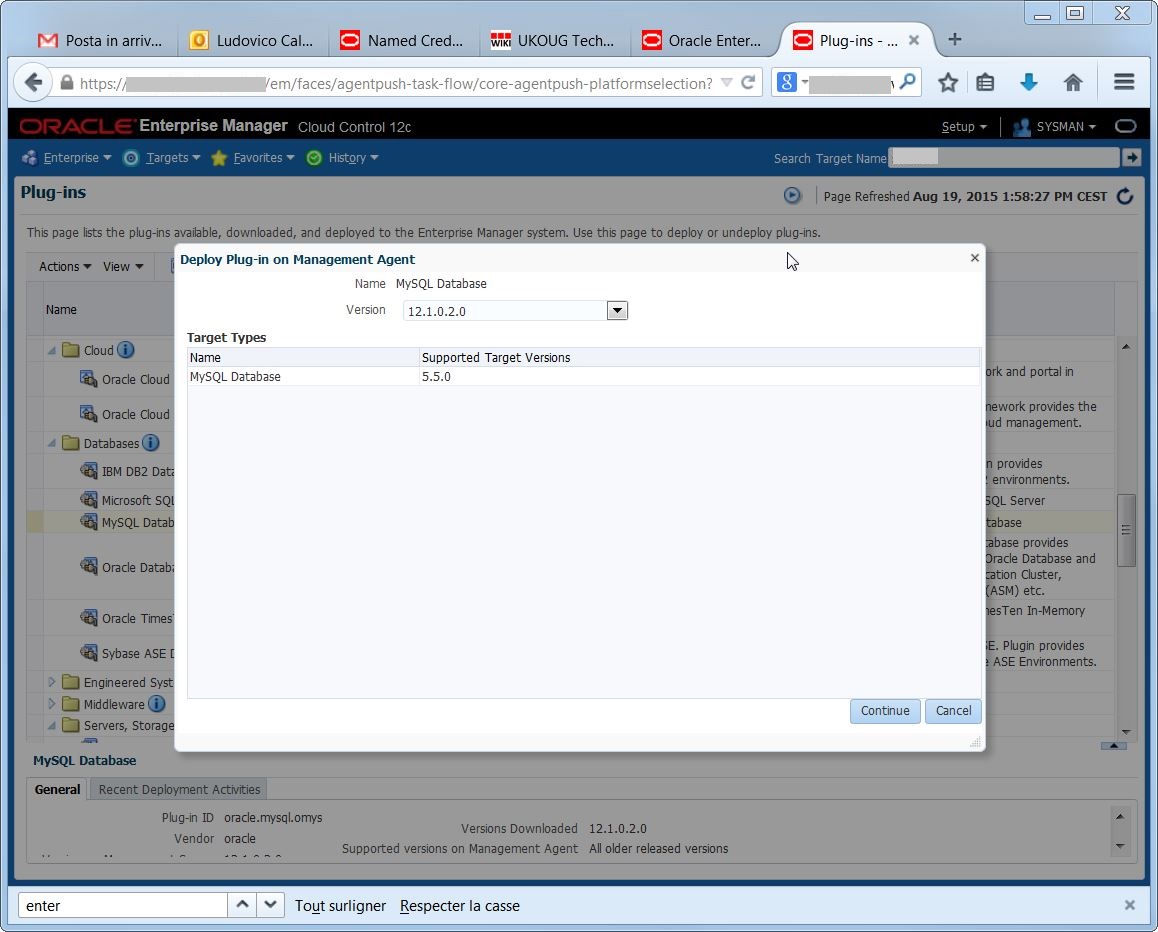Find previous match with up arrow
The width and height of the screenshot is (1158, 932).
coord(241,905)
